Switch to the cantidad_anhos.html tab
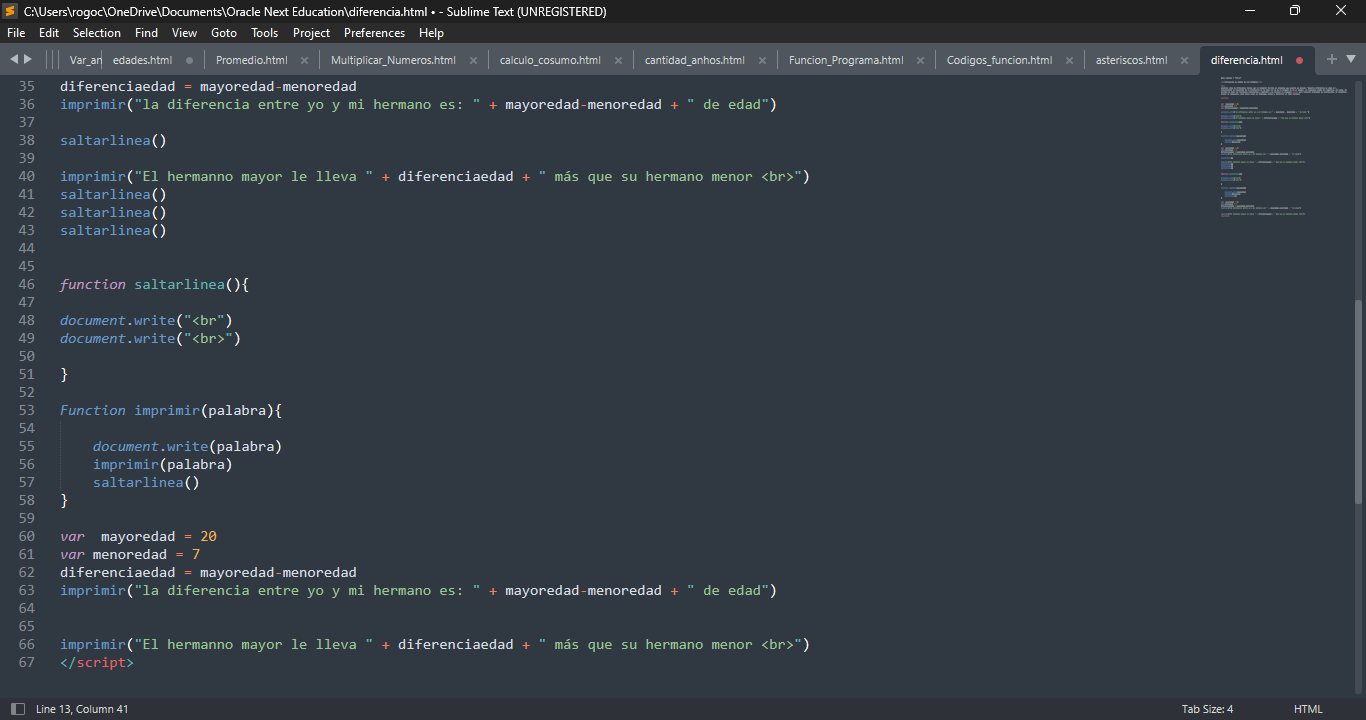The width and height of the screenshot is (1366, 720). tap(694, 60)
